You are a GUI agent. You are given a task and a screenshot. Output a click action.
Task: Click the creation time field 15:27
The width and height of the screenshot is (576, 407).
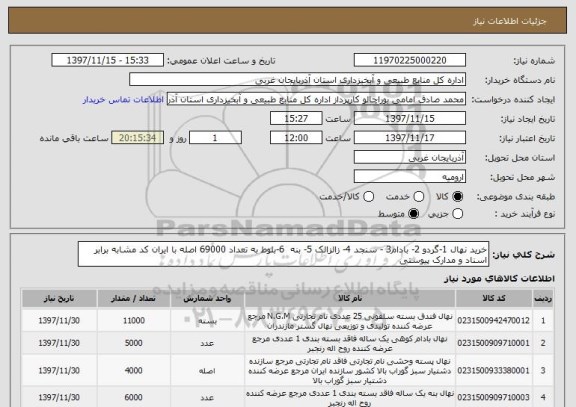point(296,118)
